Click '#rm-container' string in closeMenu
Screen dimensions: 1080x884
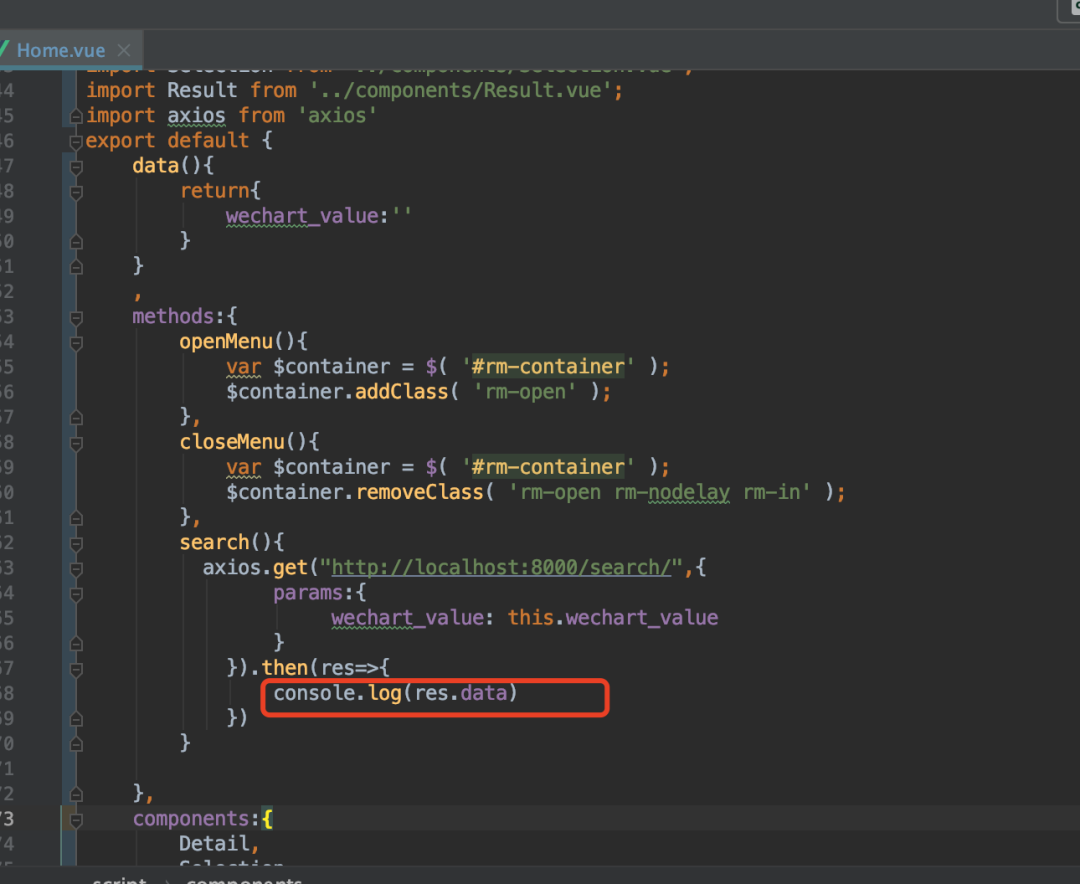pyautogui.click(x=548, y=467)
